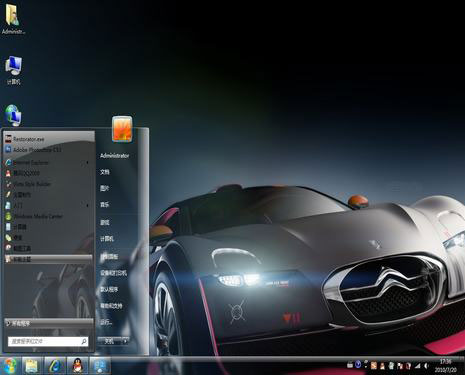Open 音乐 Music in Start menu

click(x=105, y=205)
